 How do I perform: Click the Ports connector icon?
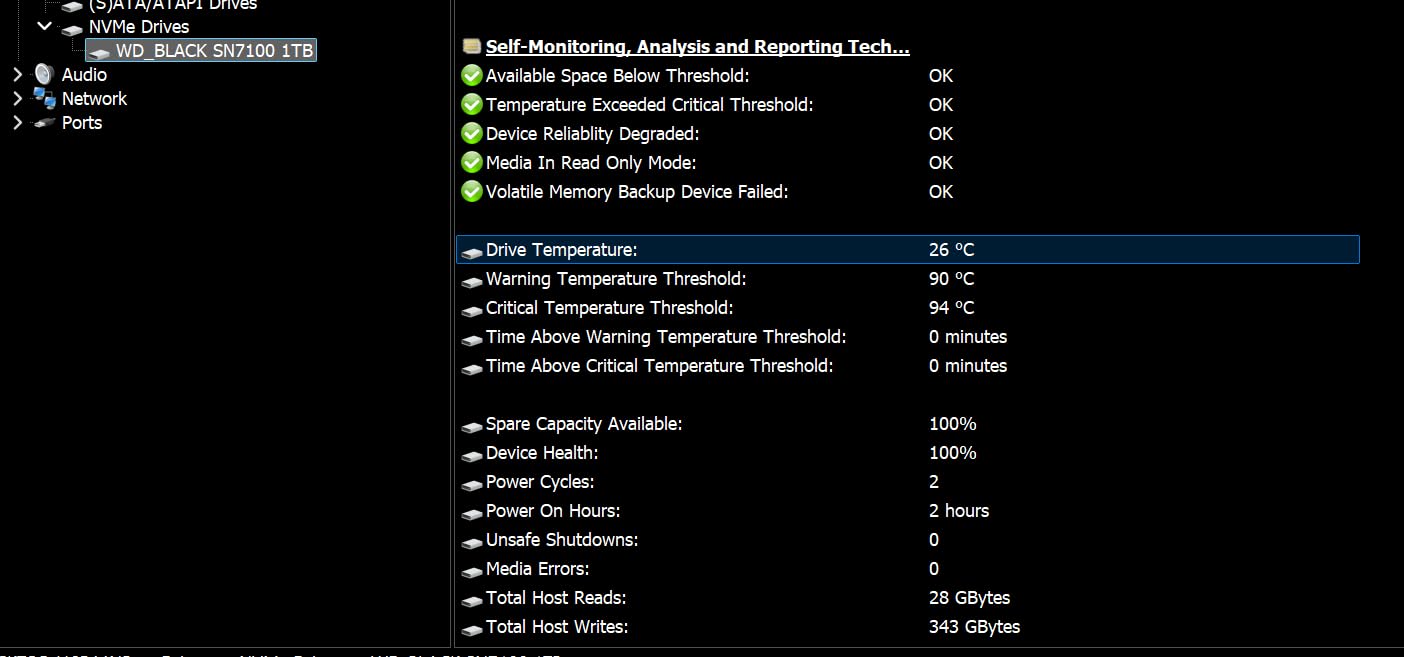[x=44, y=123]
